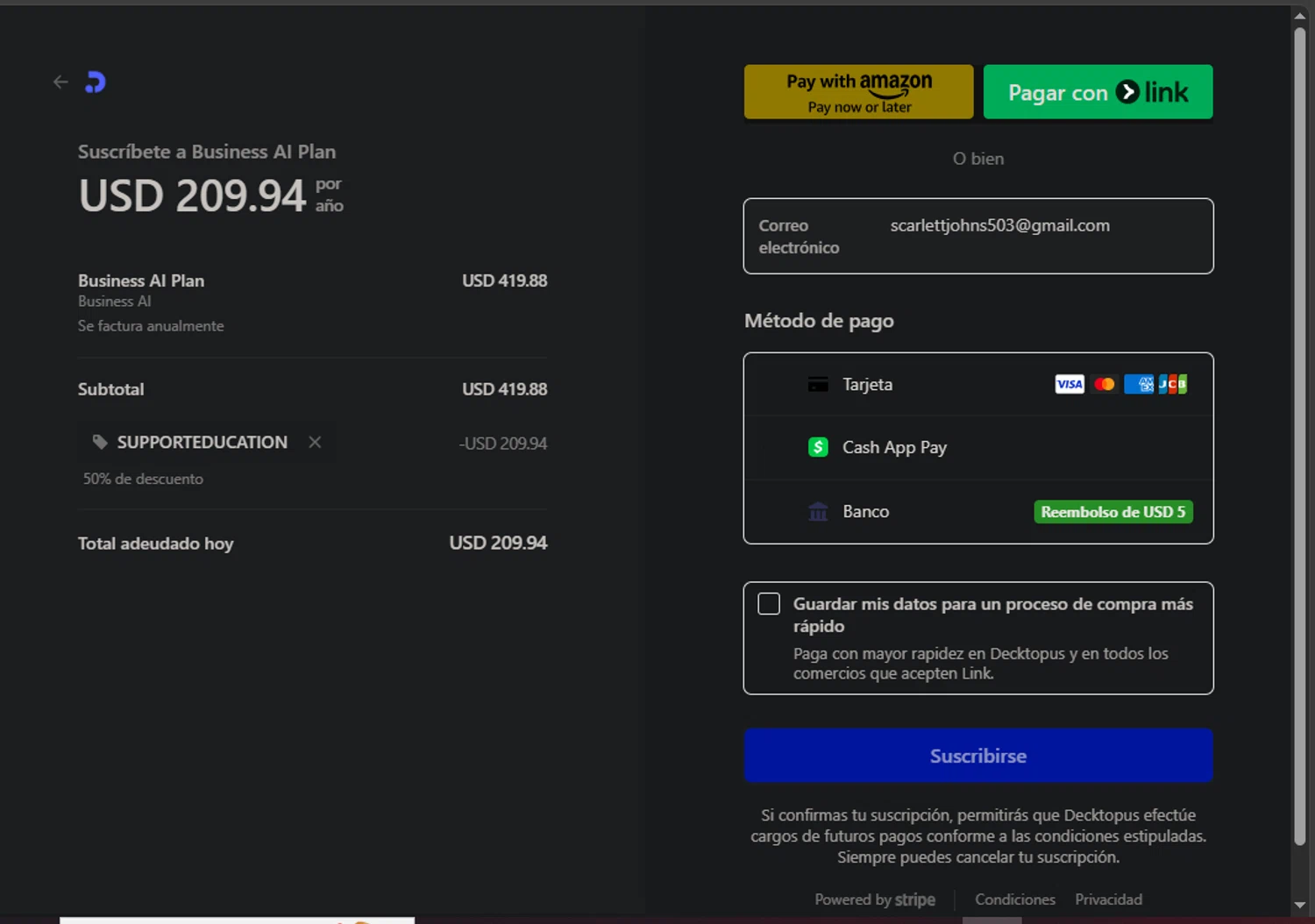Open Powered by Stripe link
Screen dimensions: 1315x924
pos(874,899)
